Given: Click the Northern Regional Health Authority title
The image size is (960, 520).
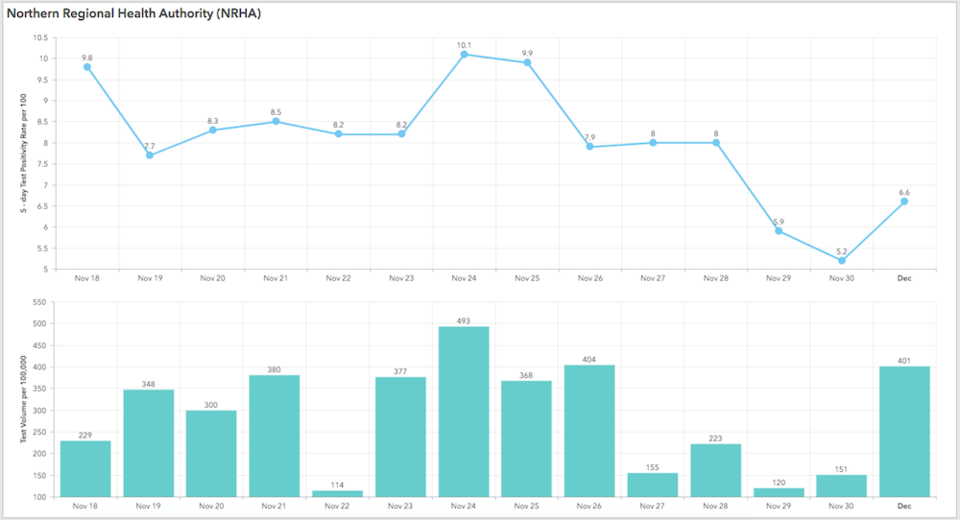Looking at the screenshot, I should tap(134, 13).
